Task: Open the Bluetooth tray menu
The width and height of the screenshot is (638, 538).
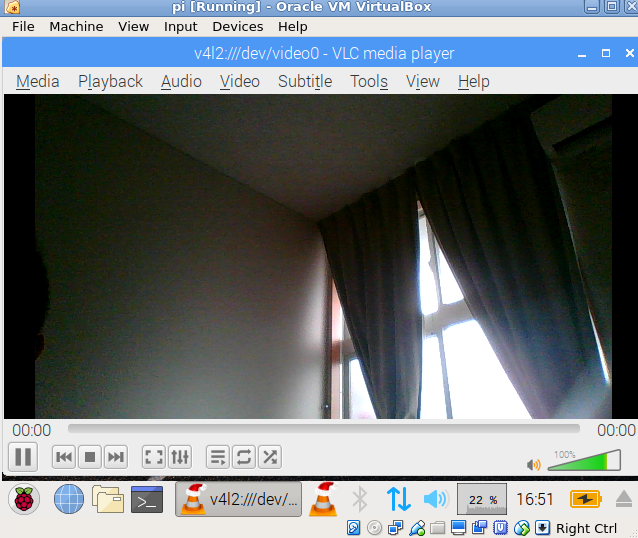Action: (360, 499)
